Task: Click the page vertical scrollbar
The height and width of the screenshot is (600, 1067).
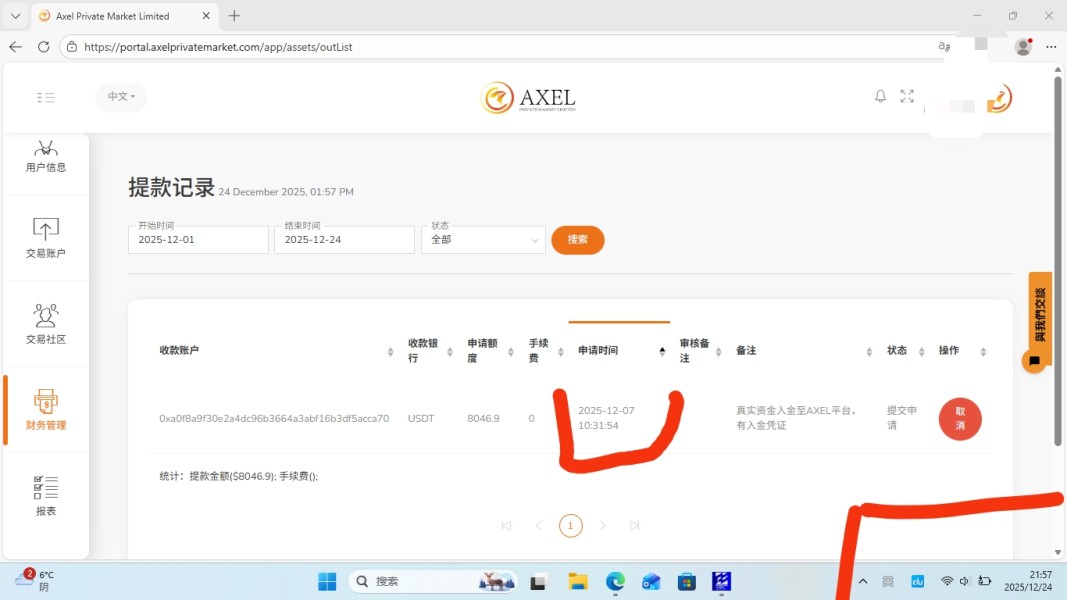Action: tap(1057, 261)
